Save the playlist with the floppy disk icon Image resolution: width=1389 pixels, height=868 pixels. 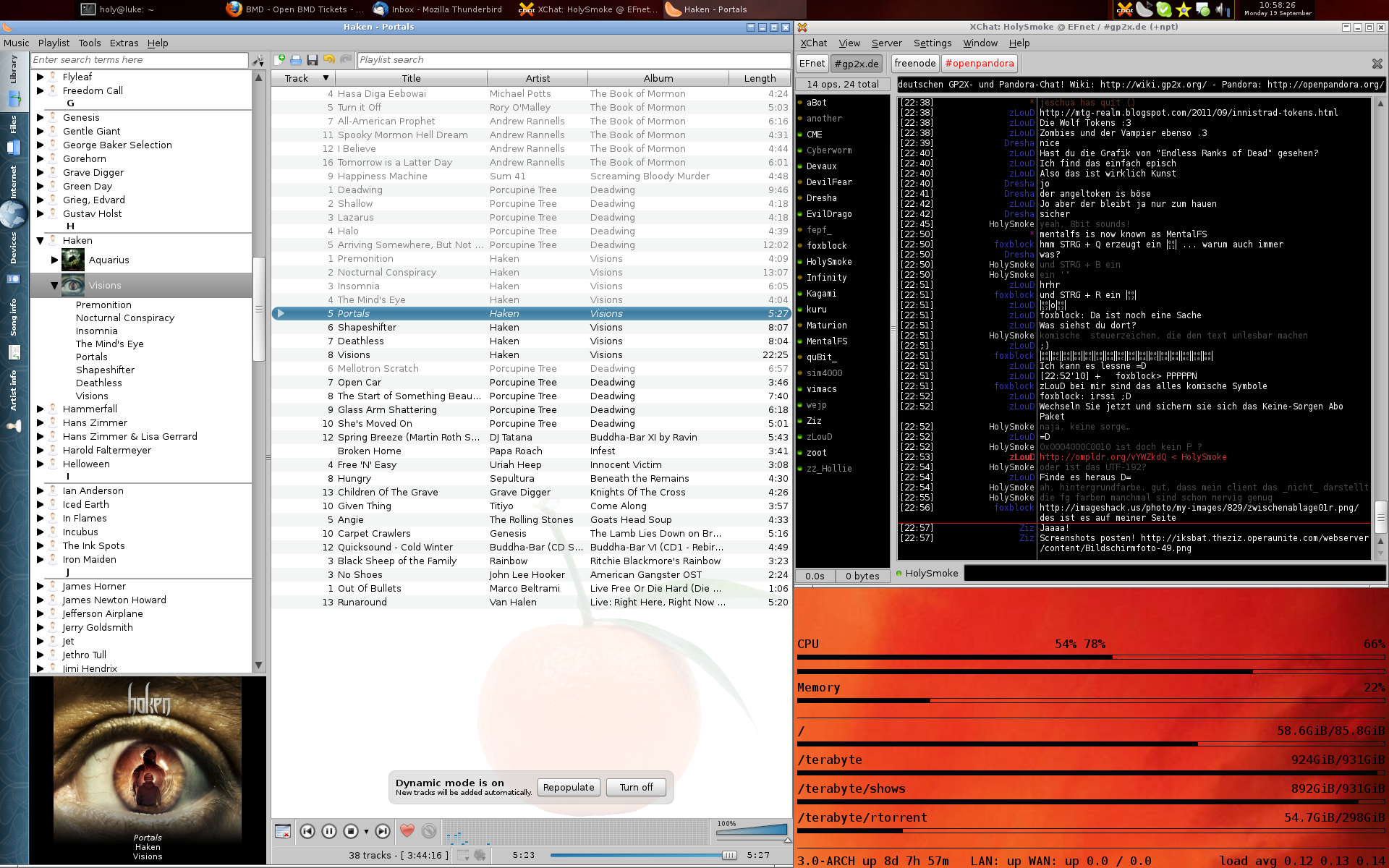[x=313, y=60]
